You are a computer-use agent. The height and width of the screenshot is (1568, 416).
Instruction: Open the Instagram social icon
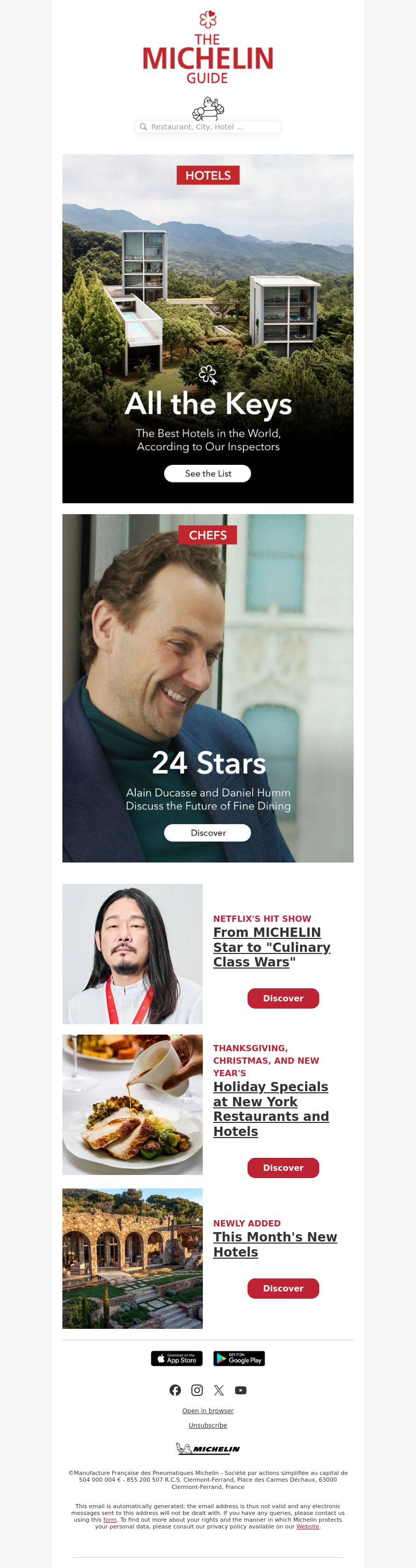coord(198,1390)
